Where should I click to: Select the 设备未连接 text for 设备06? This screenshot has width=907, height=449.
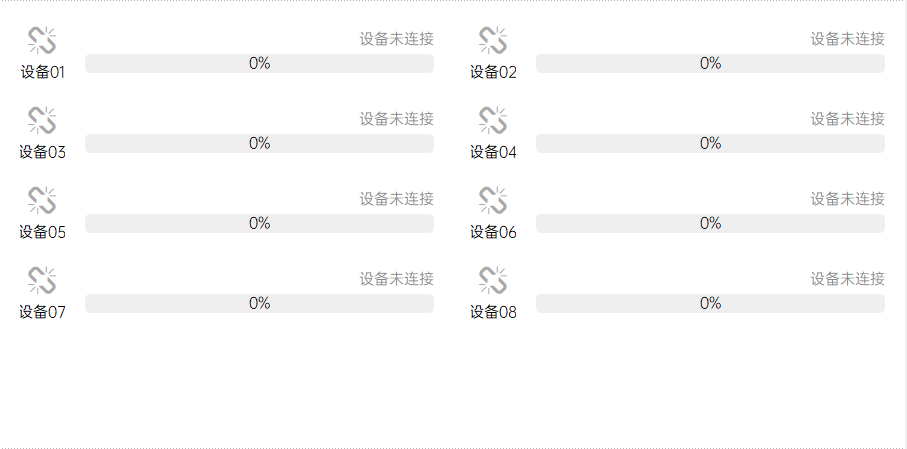tap(847, 199)
